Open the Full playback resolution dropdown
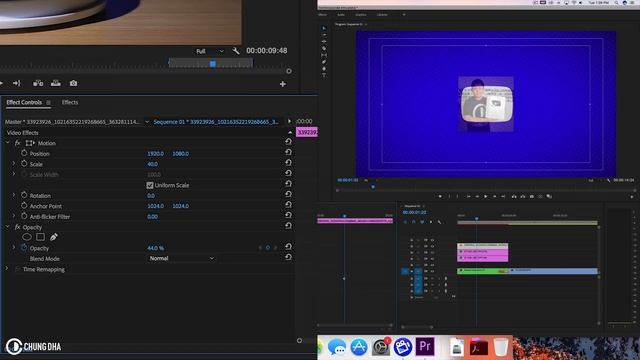 click(210, 51)
